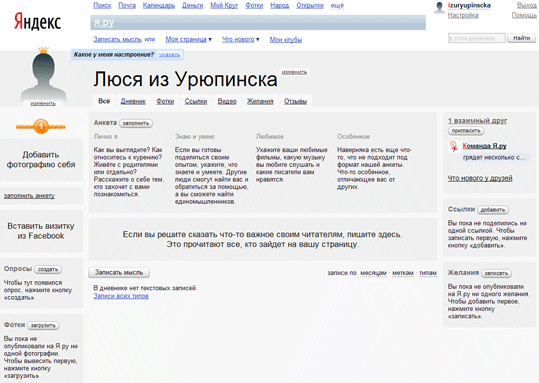Open Мои клубы link
The height and width of the screenshot is (383, 539).
(x=286, y=40)
